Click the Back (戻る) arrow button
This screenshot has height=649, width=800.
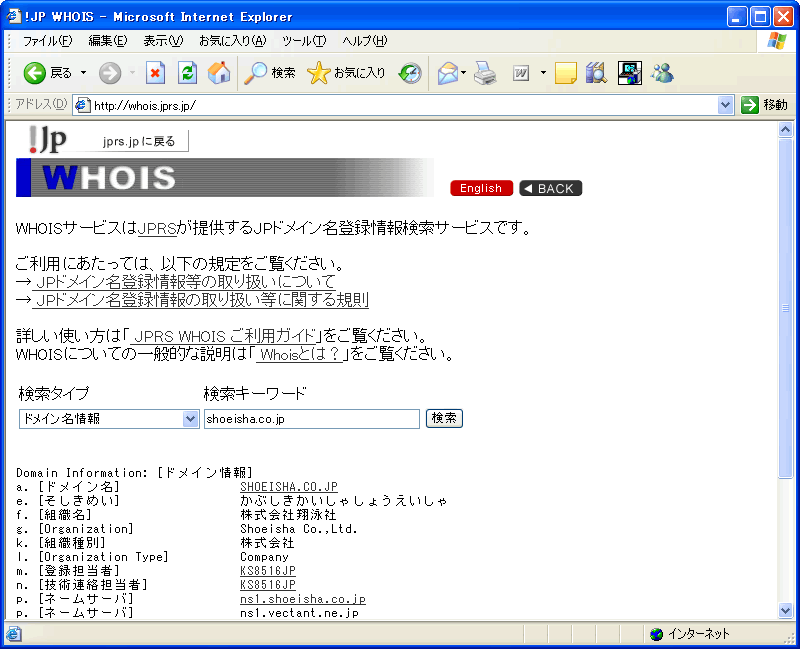tap(47, 73)
